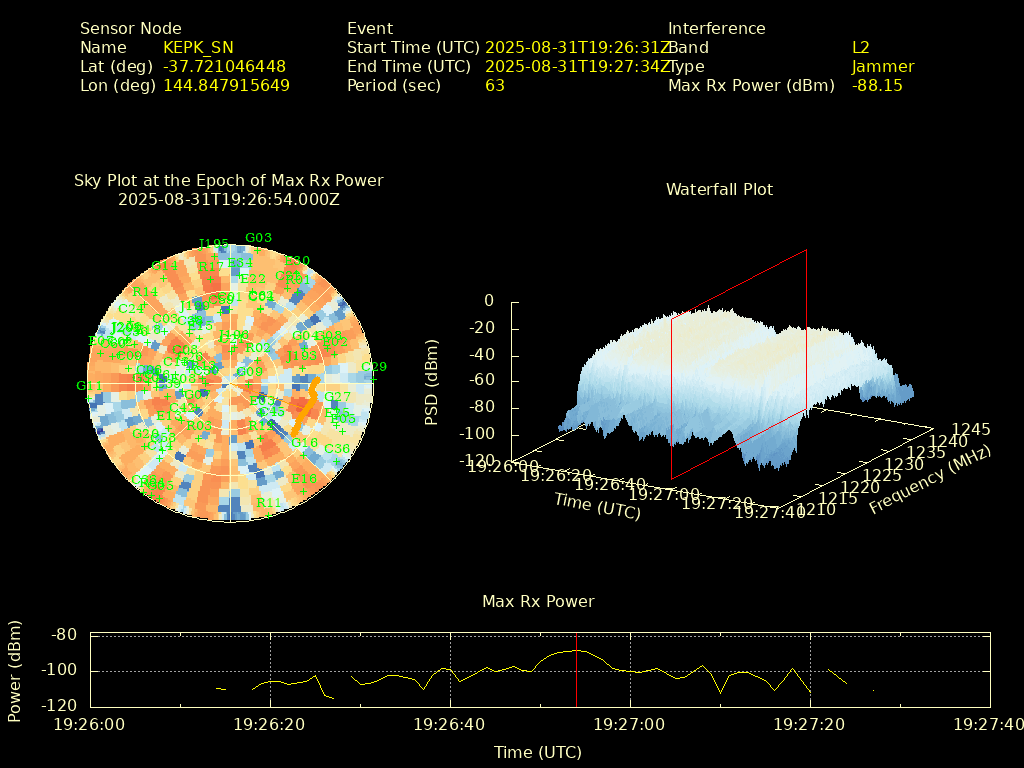This screenshot has height=768, width=1024.
Task: Click the Jammer interference type value
Action: click(882, 67)
